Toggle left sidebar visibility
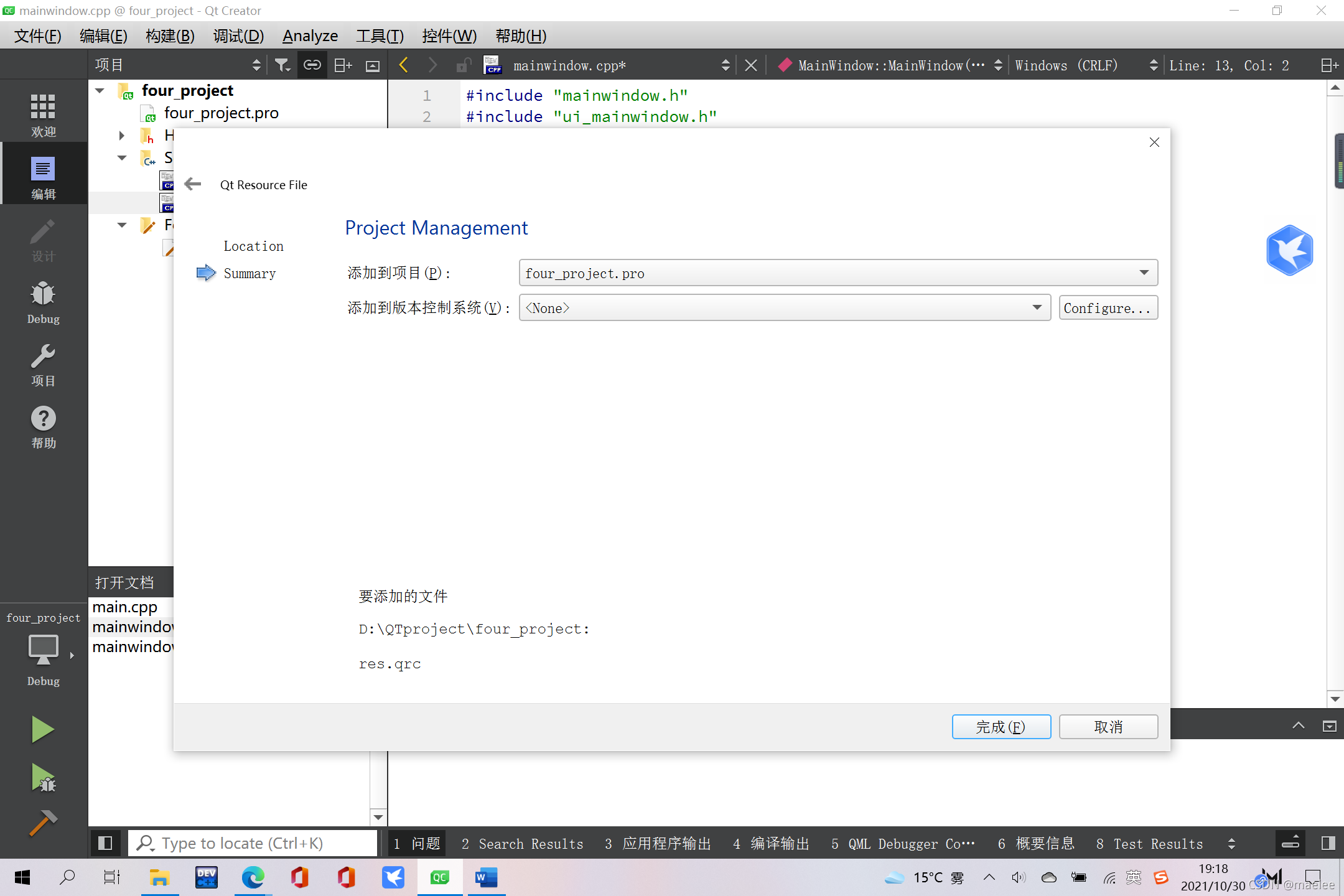 point(105,843)
